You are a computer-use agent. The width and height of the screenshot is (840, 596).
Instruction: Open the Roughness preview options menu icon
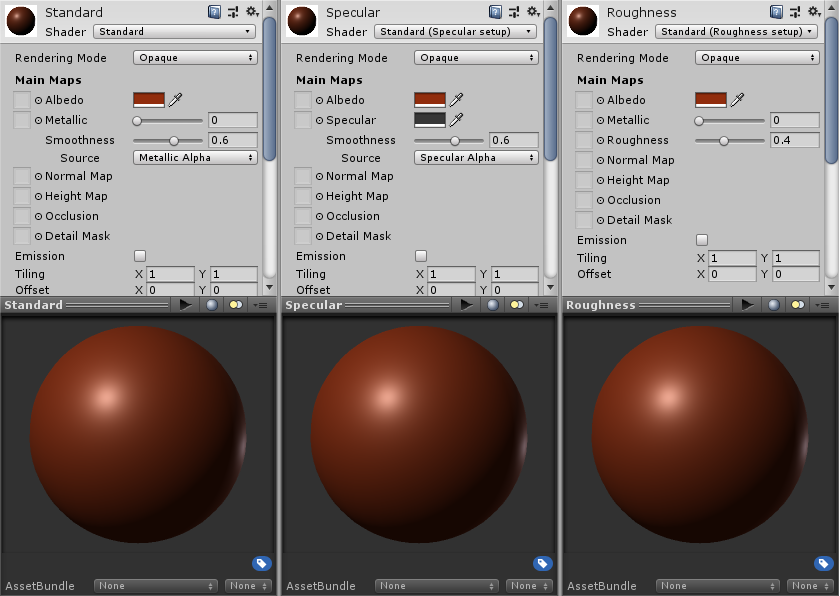822,304
